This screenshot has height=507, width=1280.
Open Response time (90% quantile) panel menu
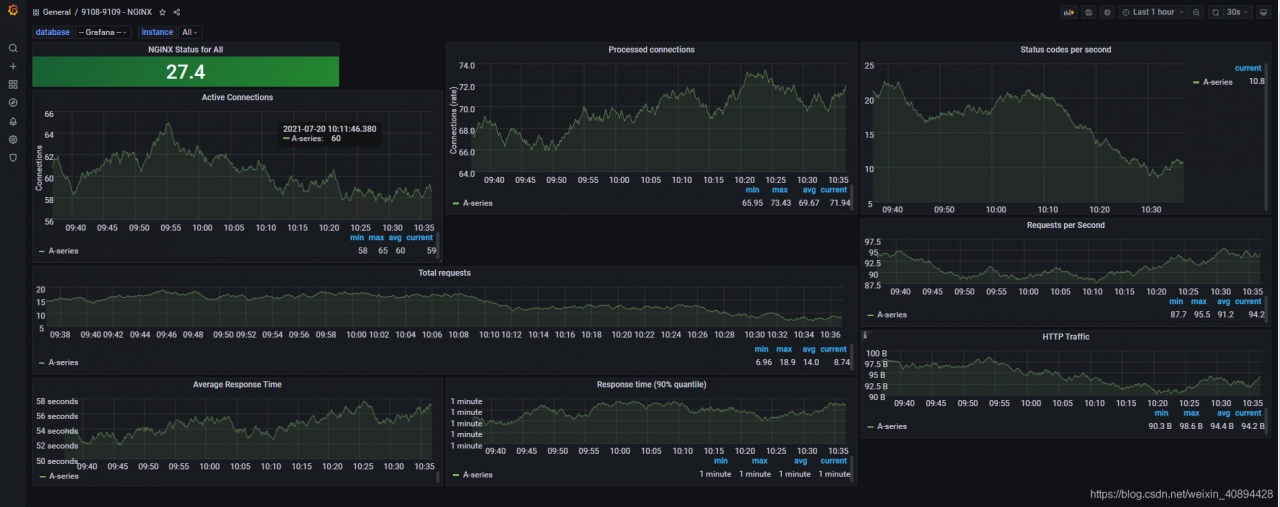[x=651, y=384]
